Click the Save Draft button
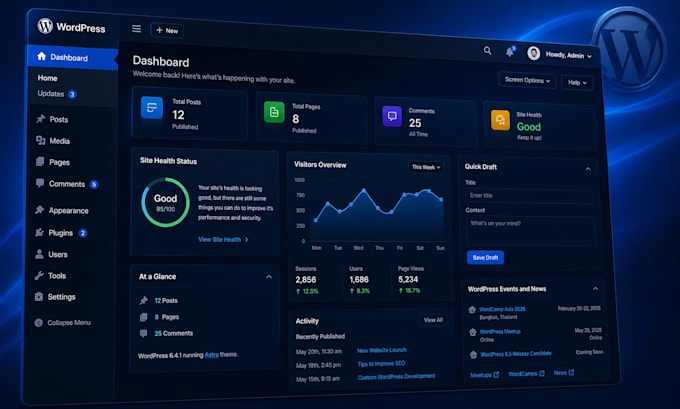The width and height of the screenshot is (680, 409). coord(485,257)
